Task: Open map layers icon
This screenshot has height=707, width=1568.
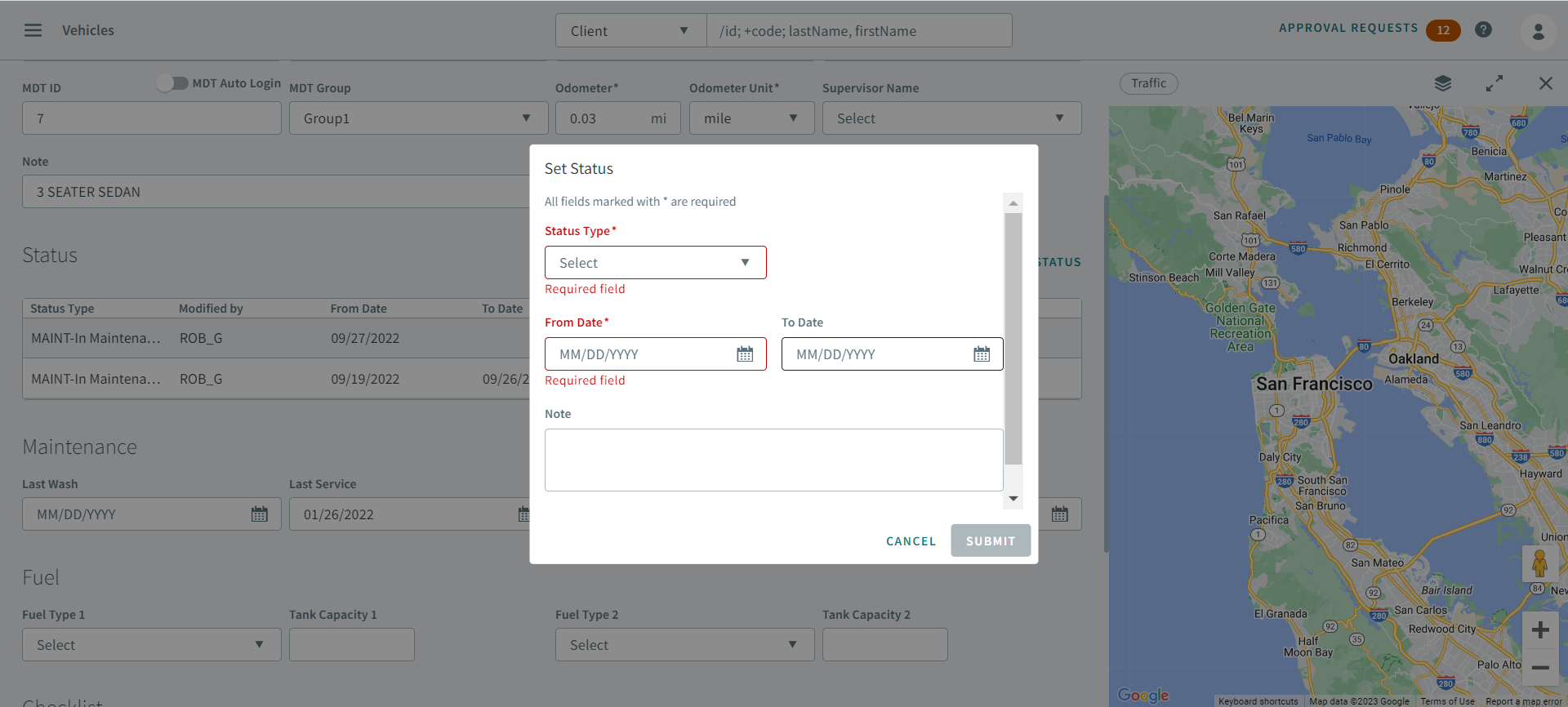Action: [1443, 83]
